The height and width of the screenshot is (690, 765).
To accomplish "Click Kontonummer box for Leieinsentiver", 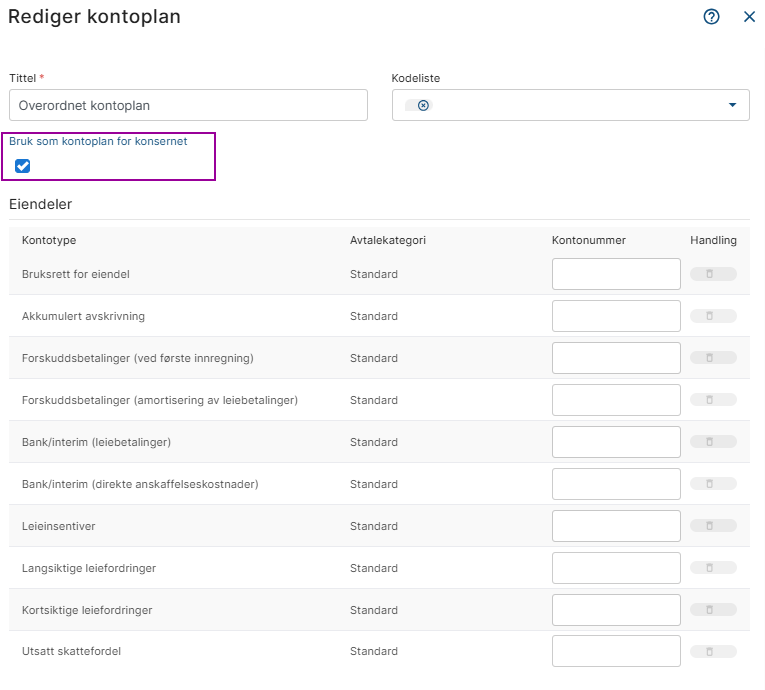I will [616, 526].
